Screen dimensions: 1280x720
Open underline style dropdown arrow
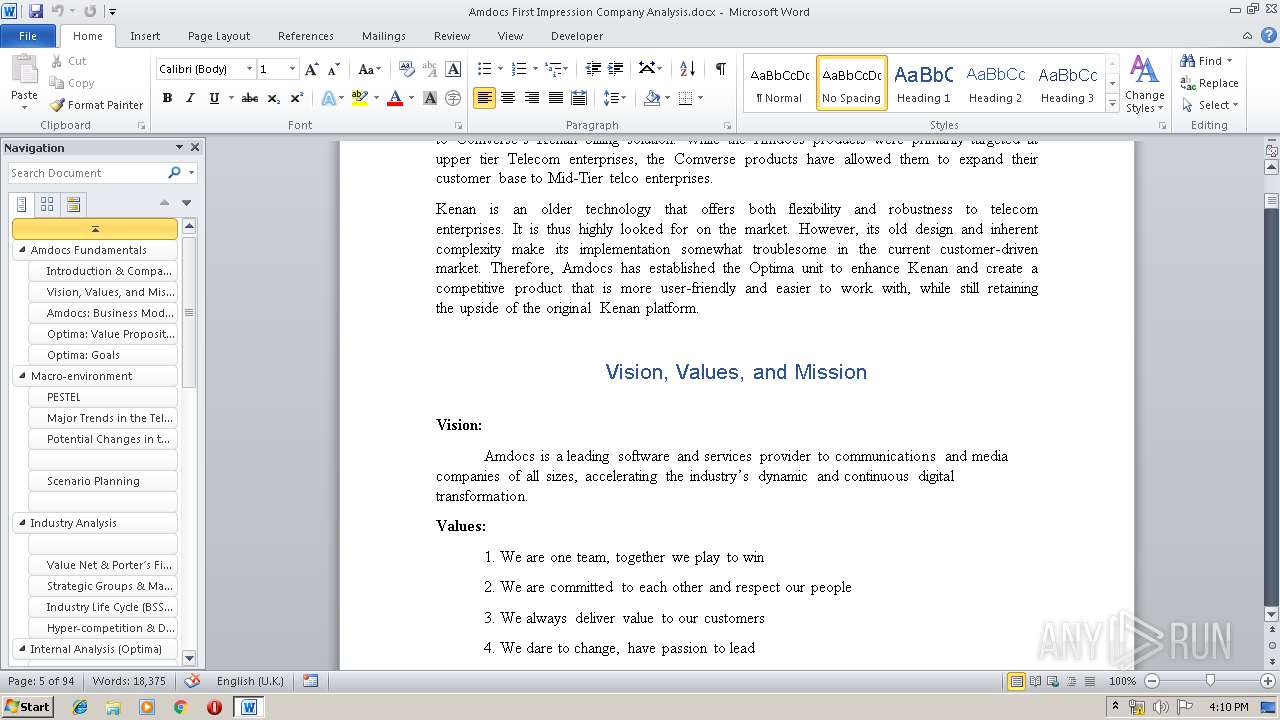coord(231,98)
